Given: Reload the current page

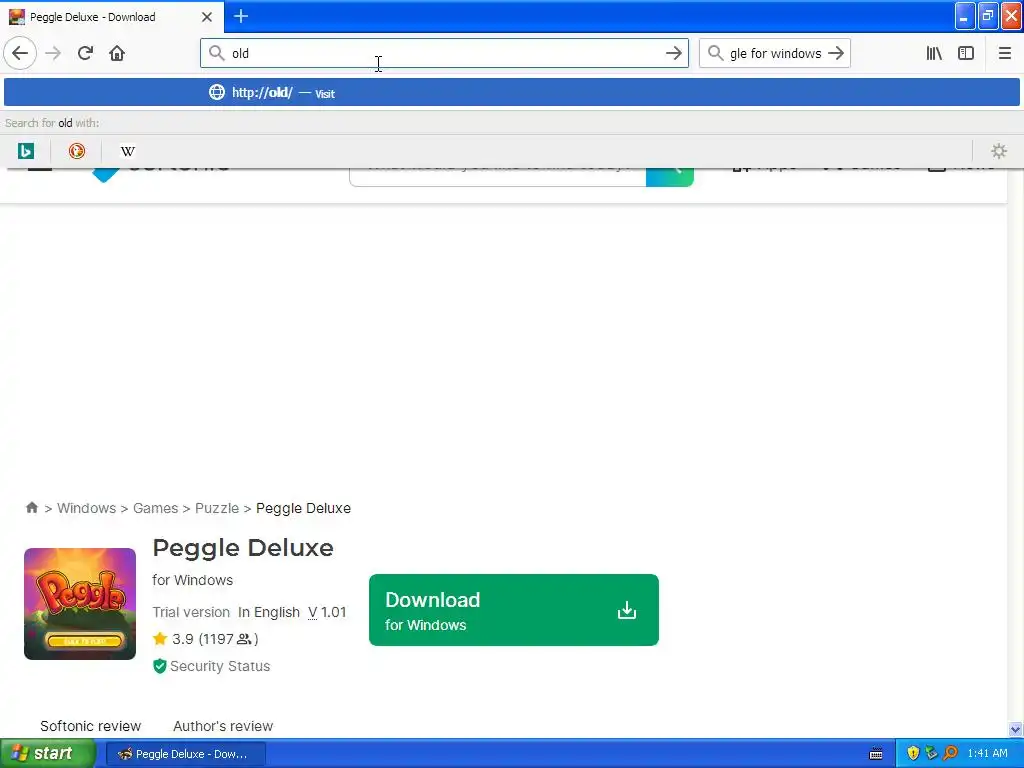Looking at the screenshot, I should coord(86,53).
